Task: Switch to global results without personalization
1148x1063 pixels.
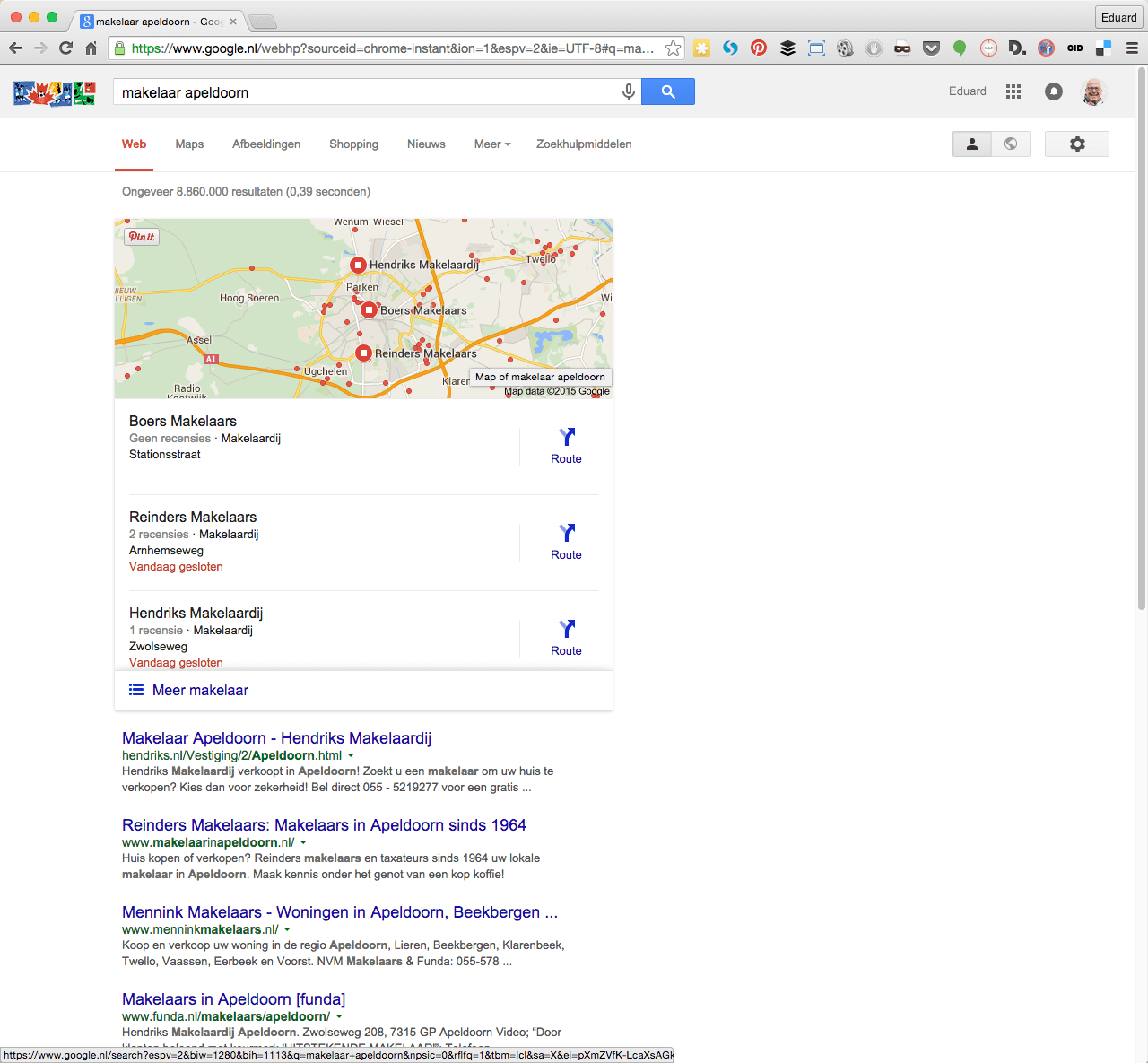Action: (1011, 144)
